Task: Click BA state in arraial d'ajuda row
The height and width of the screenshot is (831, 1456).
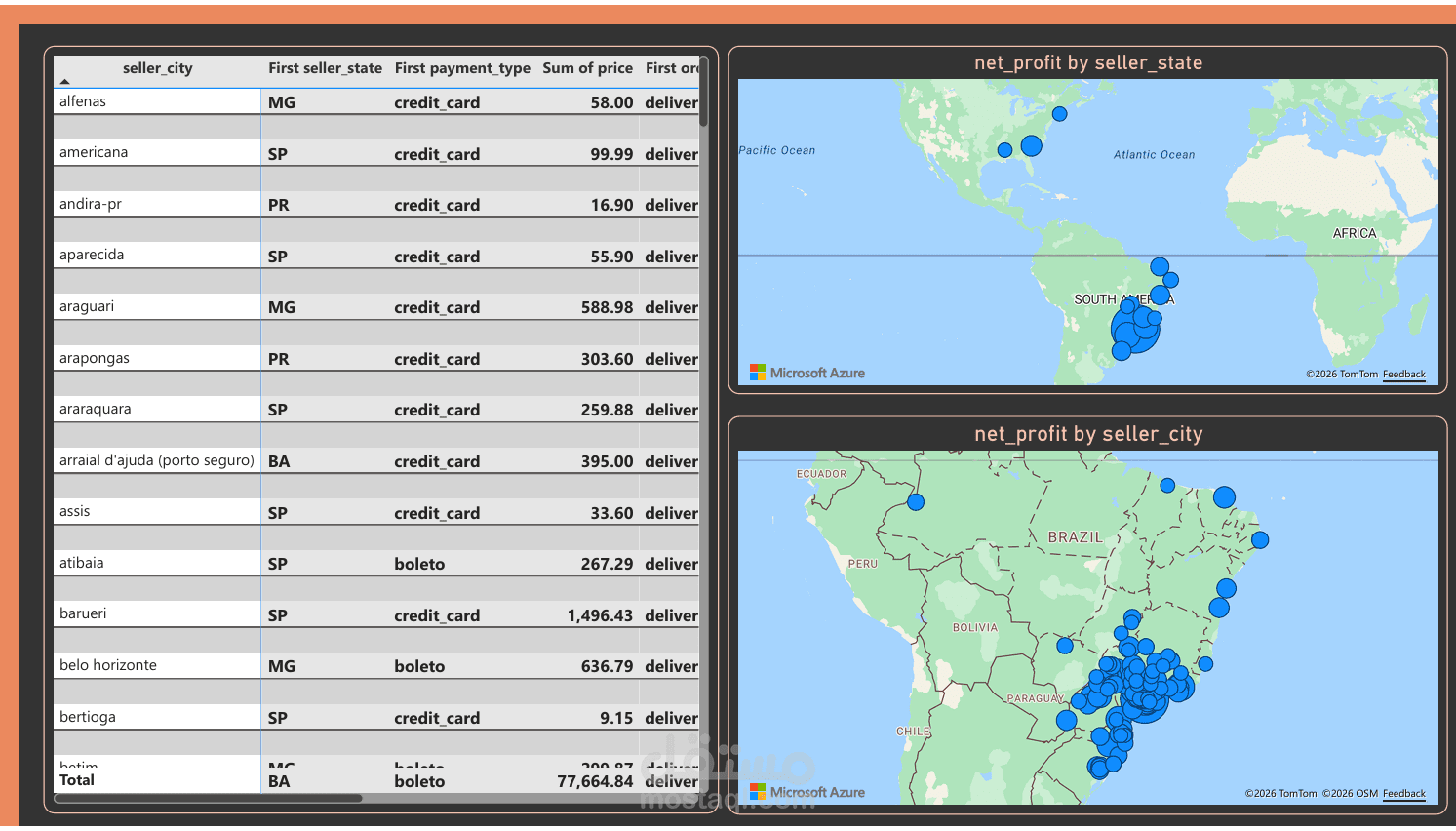Action: [x=279, y=461]
